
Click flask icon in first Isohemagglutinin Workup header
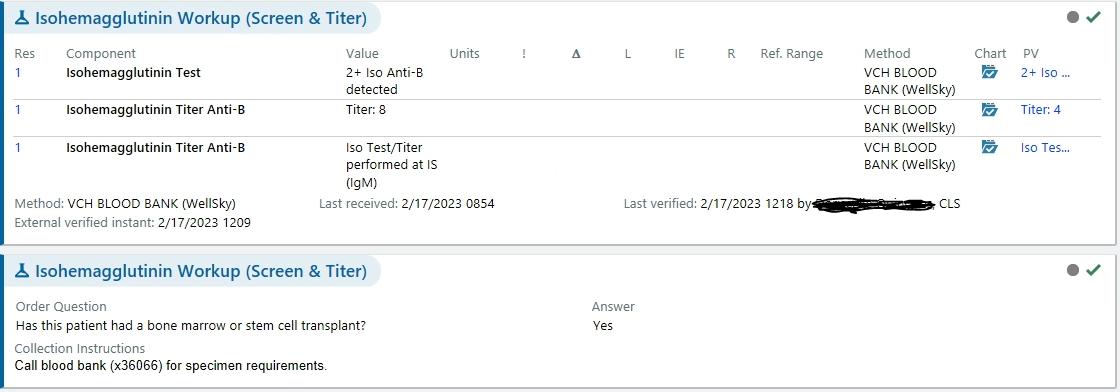click(23, 19)
